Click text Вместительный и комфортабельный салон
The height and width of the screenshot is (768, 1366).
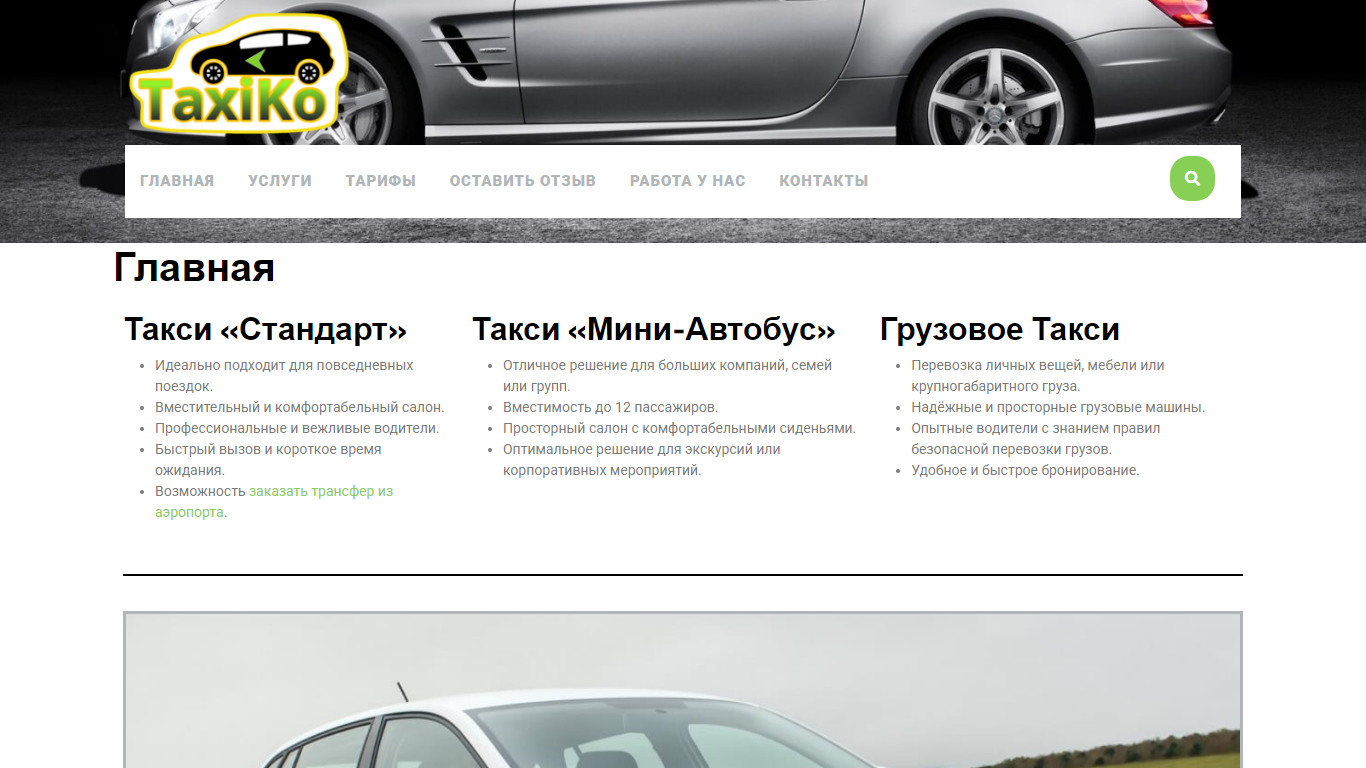[300, 407]
